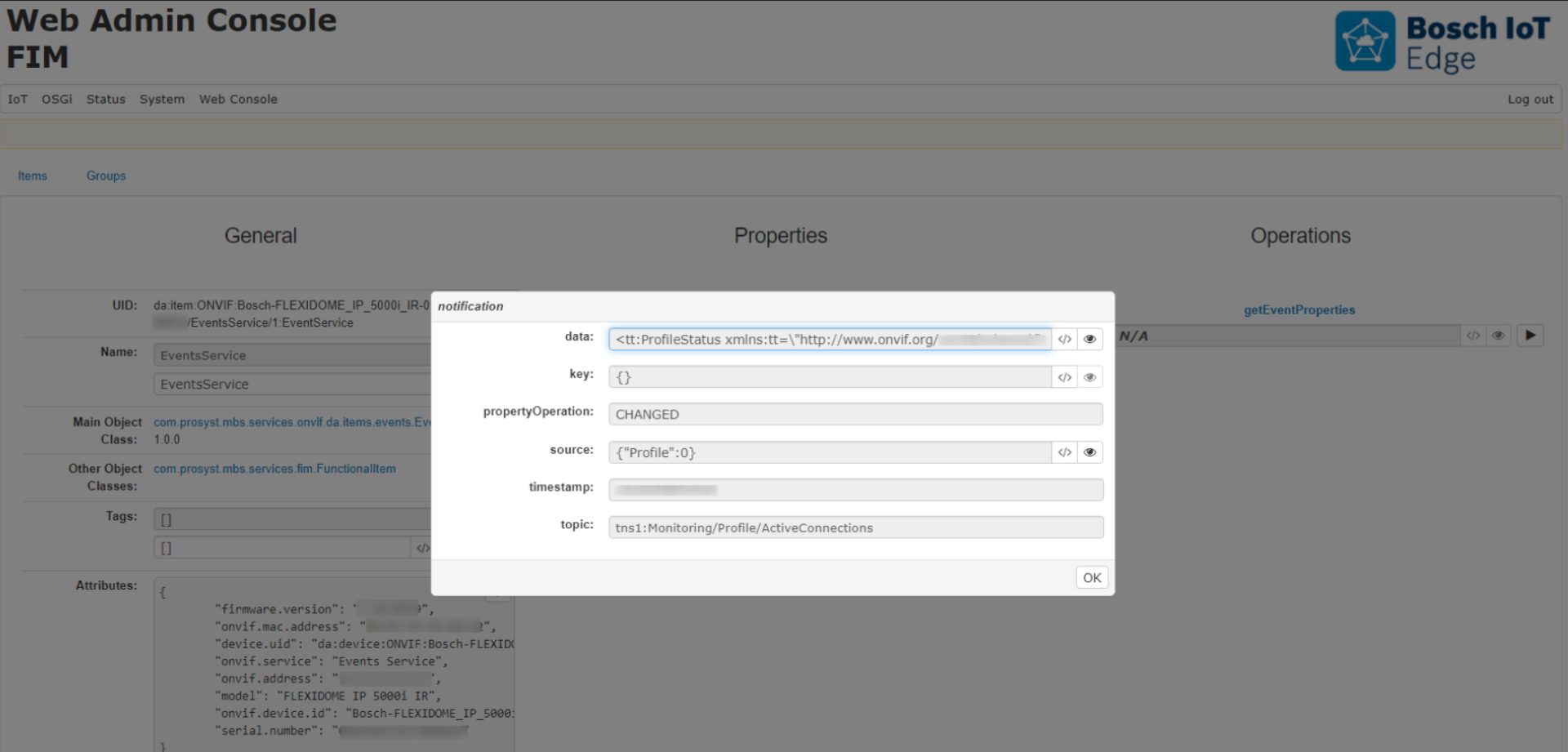Switch to the Groups tab
Screen dimensions: 1568x752
click(105, 176)
